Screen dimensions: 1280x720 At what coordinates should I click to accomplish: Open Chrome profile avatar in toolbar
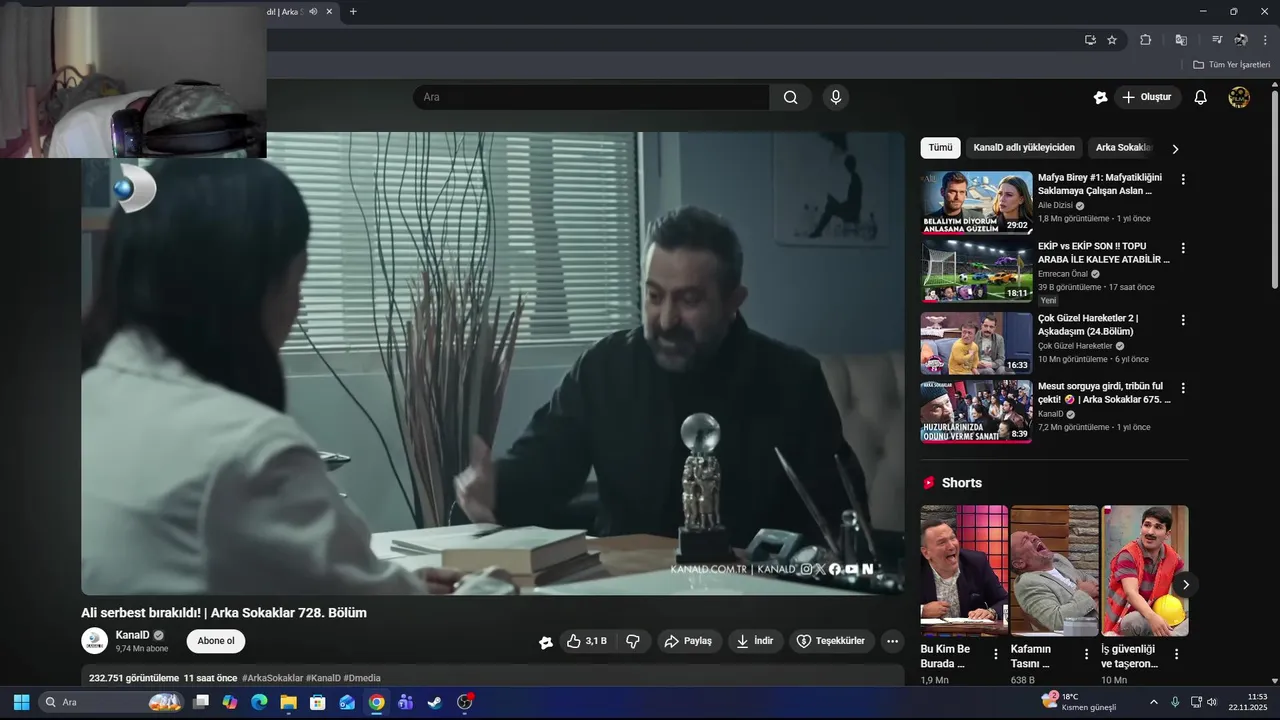pos(1241,40)
